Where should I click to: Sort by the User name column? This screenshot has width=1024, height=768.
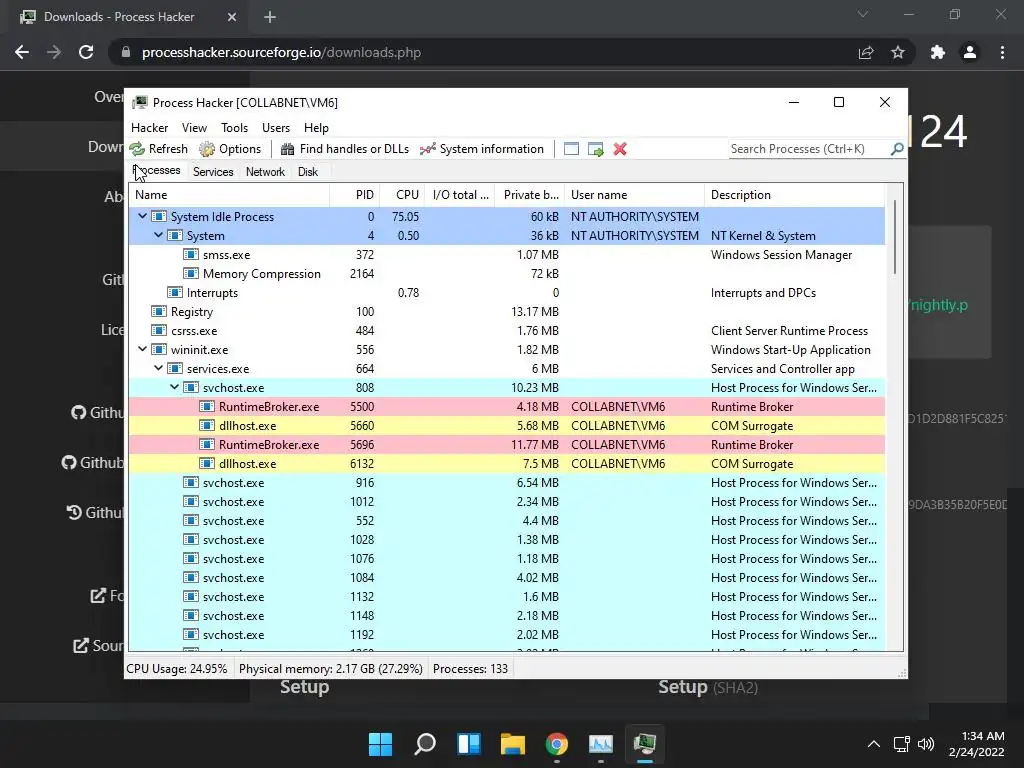[x=635, y=195]
